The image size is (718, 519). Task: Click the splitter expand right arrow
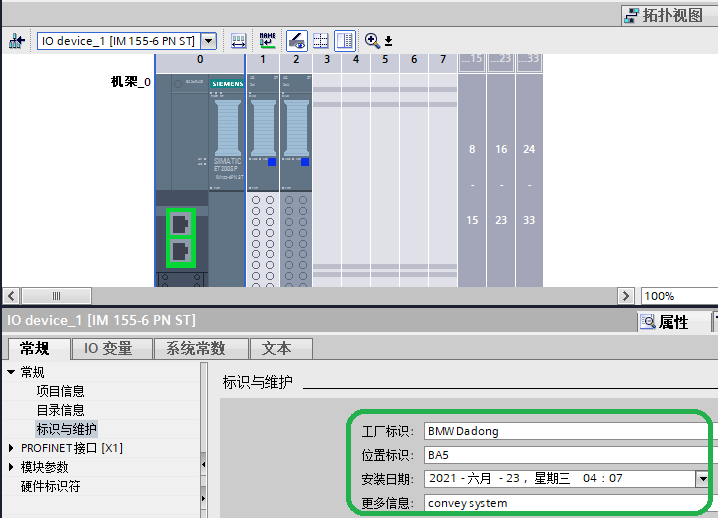[204, 498]
